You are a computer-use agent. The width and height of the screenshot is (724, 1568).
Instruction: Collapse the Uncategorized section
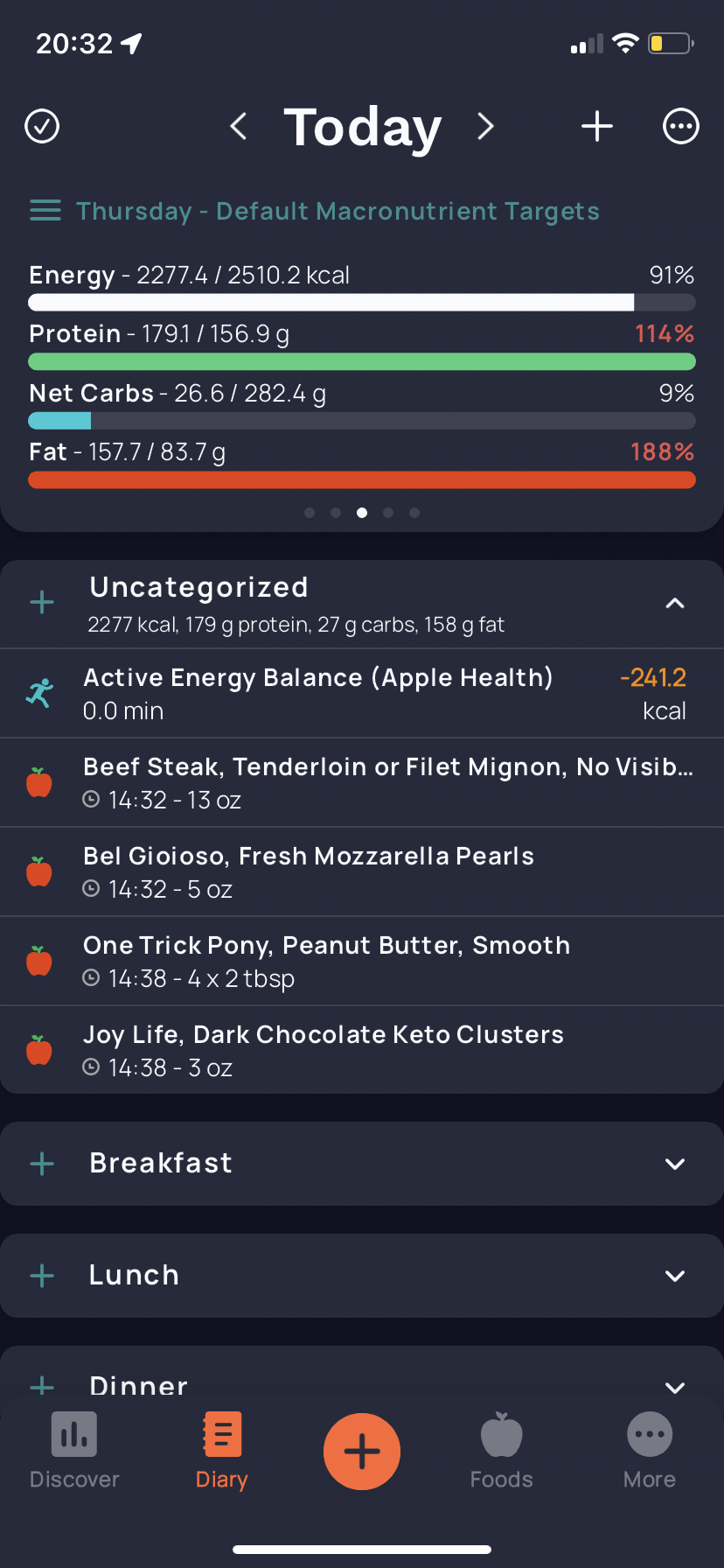point(674,603)
